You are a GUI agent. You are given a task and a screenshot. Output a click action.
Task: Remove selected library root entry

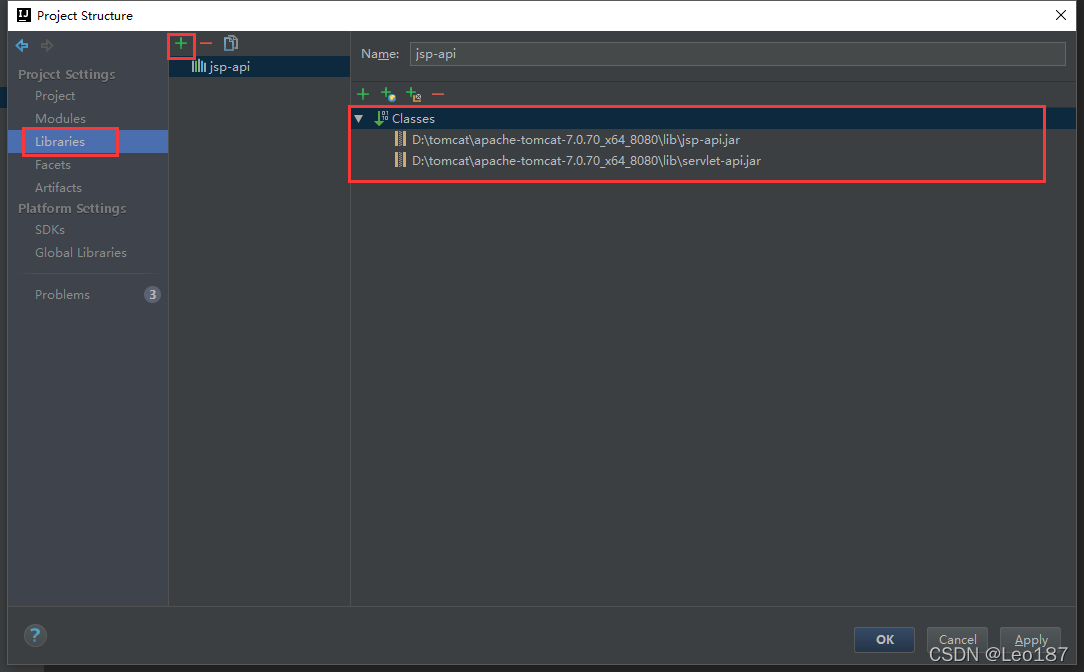click(x=438, y=94)
